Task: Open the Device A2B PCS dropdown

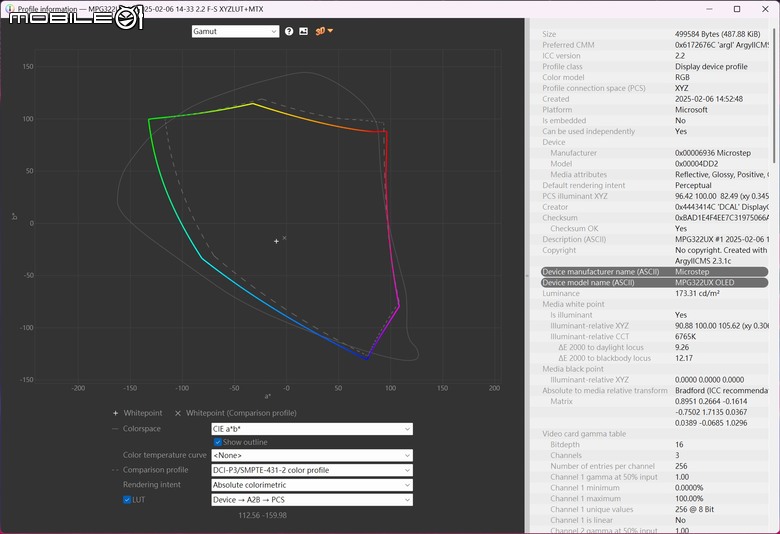Action: [312, 500]
